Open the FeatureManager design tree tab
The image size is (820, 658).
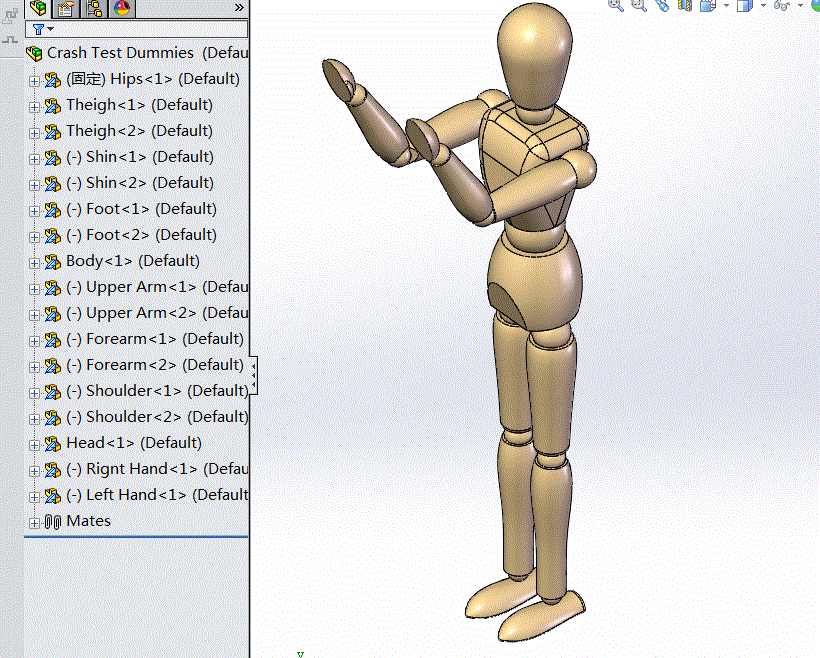coord(38,8)
